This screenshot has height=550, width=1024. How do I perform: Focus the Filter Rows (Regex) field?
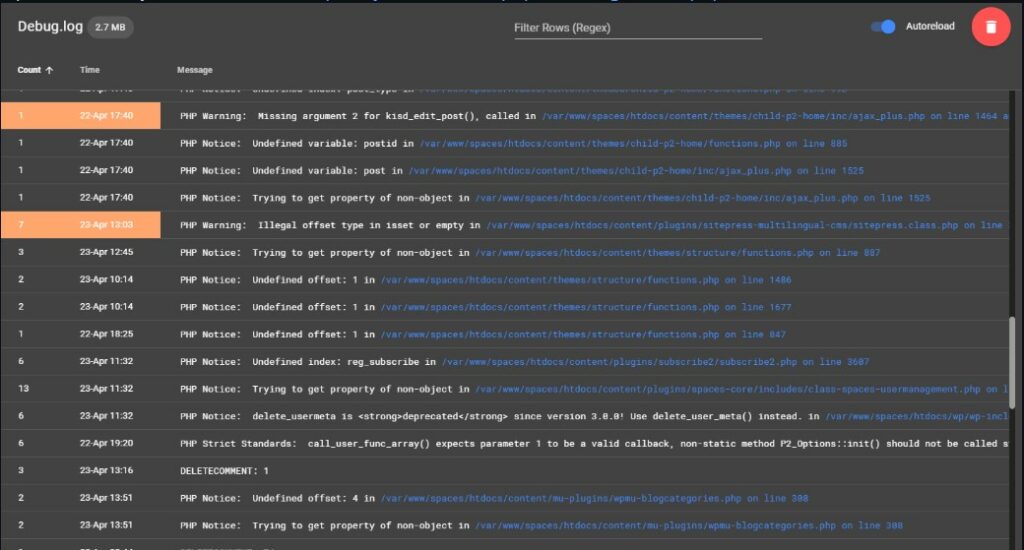click(x=637, y=28)
